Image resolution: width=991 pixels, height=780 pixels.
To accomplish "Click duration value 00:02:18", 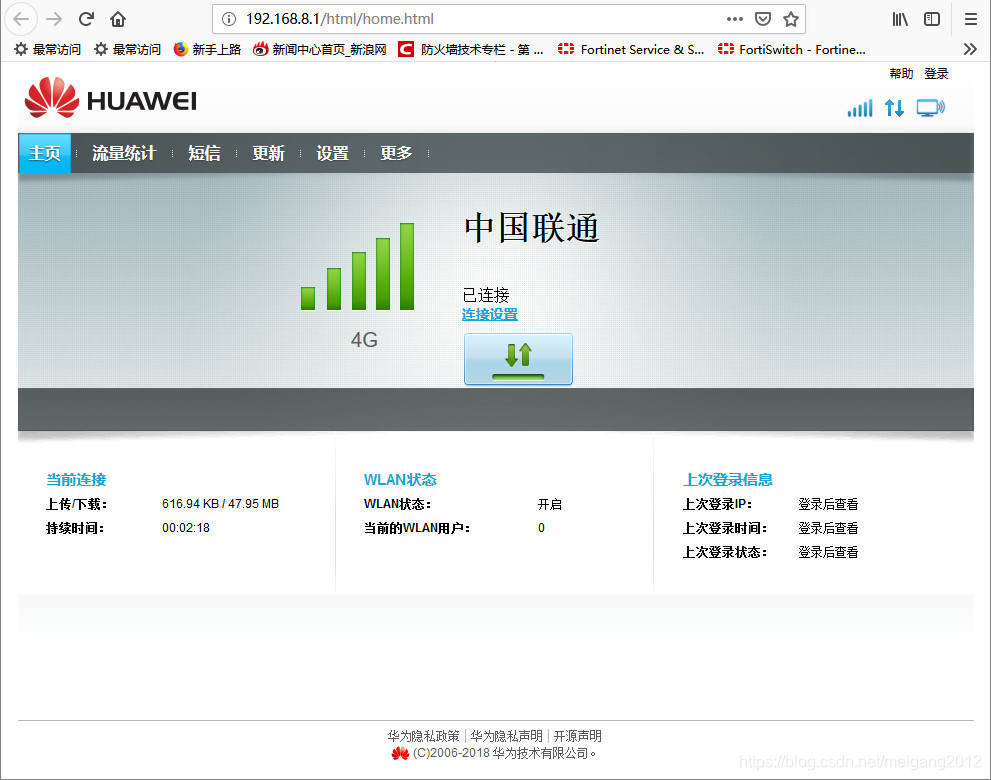I will pos(186,528).
